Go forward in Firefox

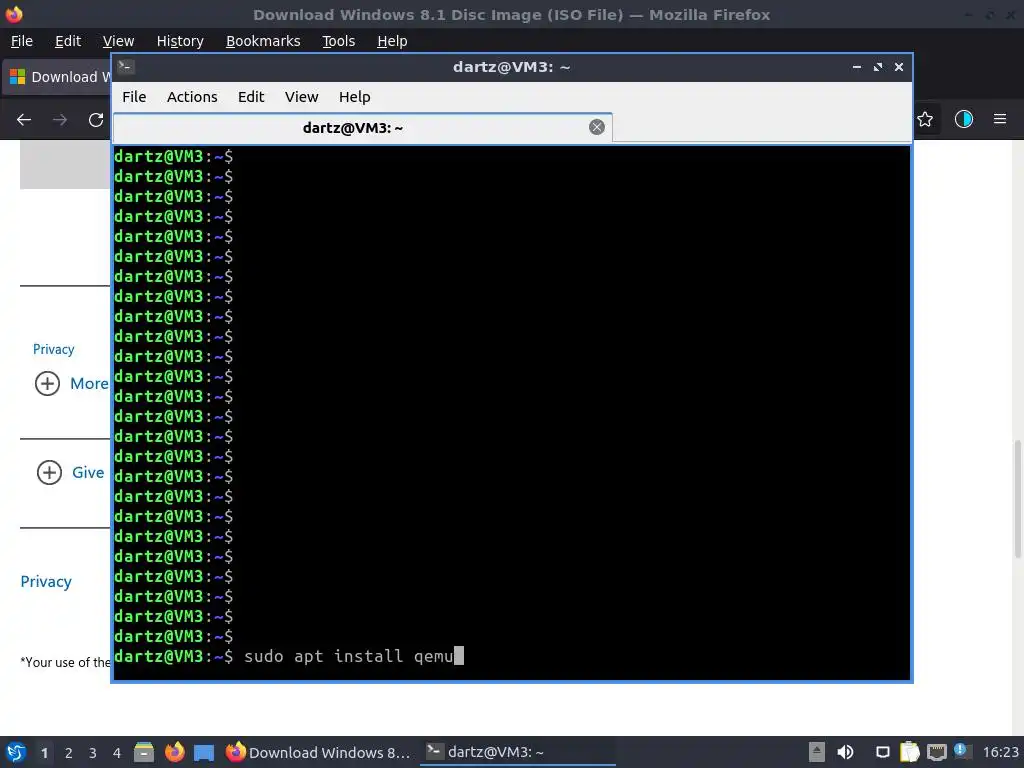coord(60,120)
